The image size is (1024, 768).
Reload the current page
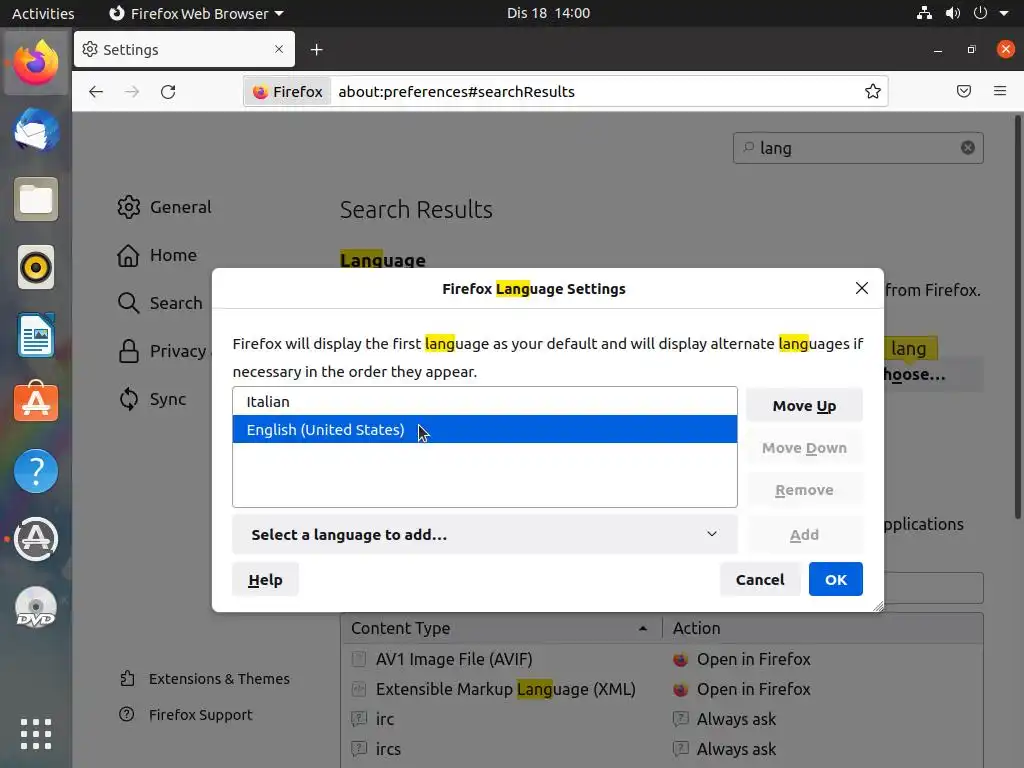168,91
